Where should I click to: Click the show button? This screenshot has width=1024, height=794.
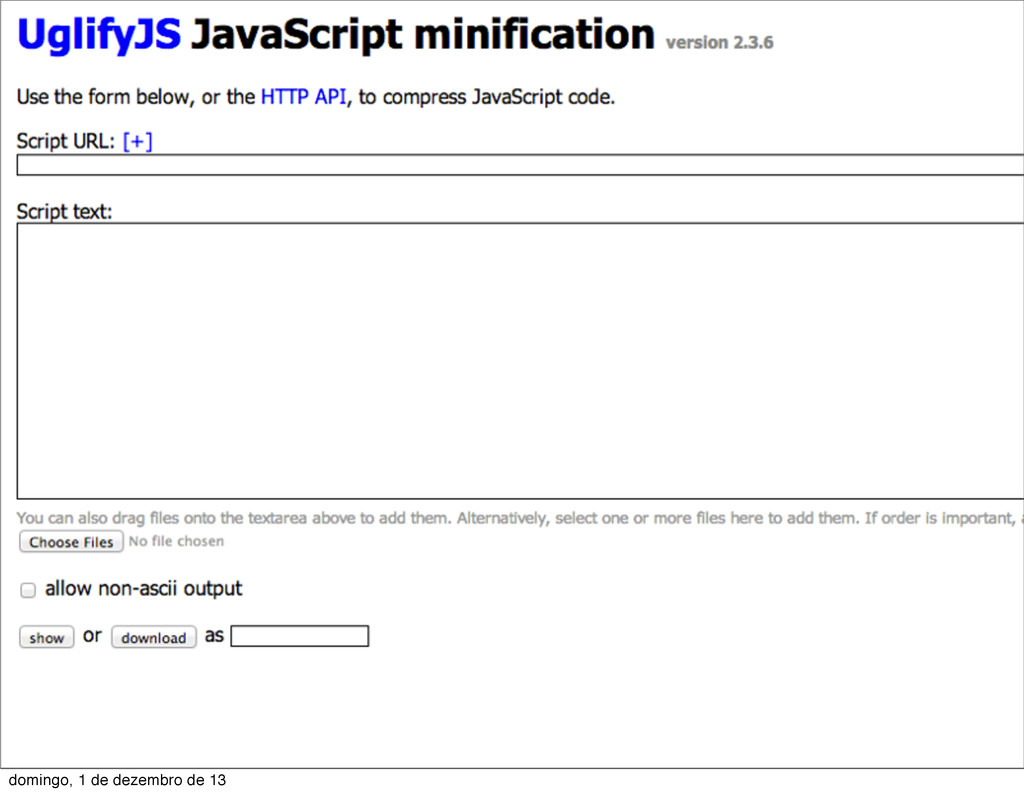coord(46,637)
